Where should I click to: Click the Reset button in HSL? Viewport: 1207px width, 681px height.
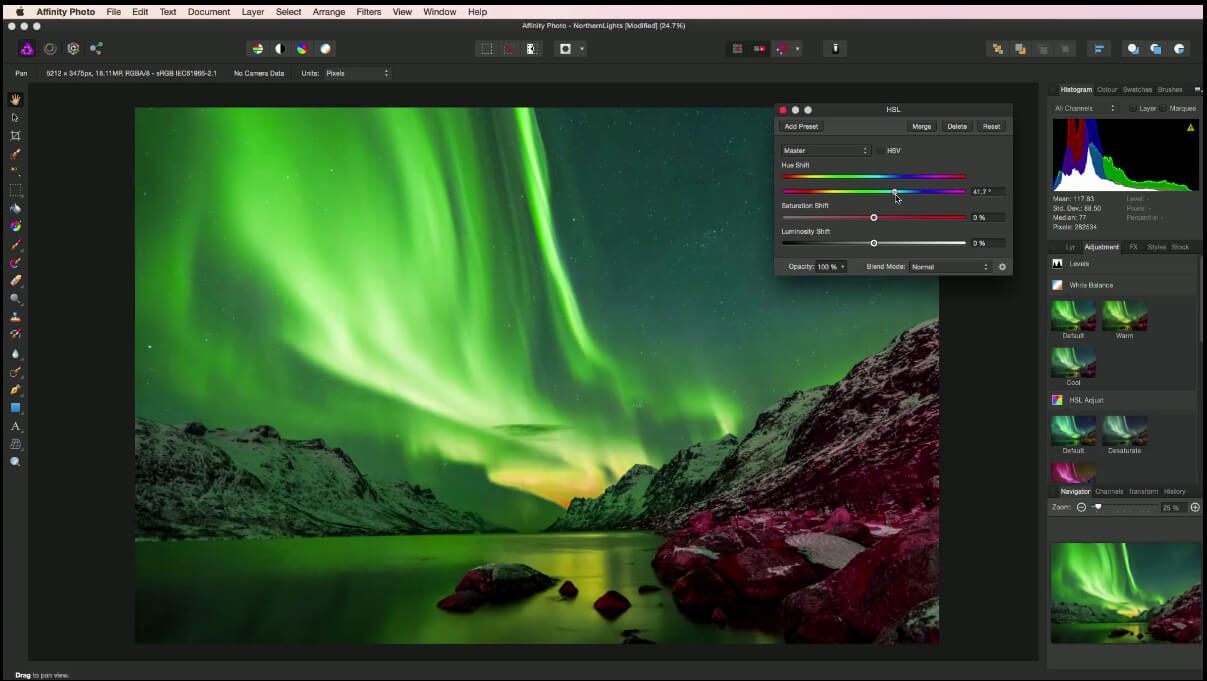[991, 127]
